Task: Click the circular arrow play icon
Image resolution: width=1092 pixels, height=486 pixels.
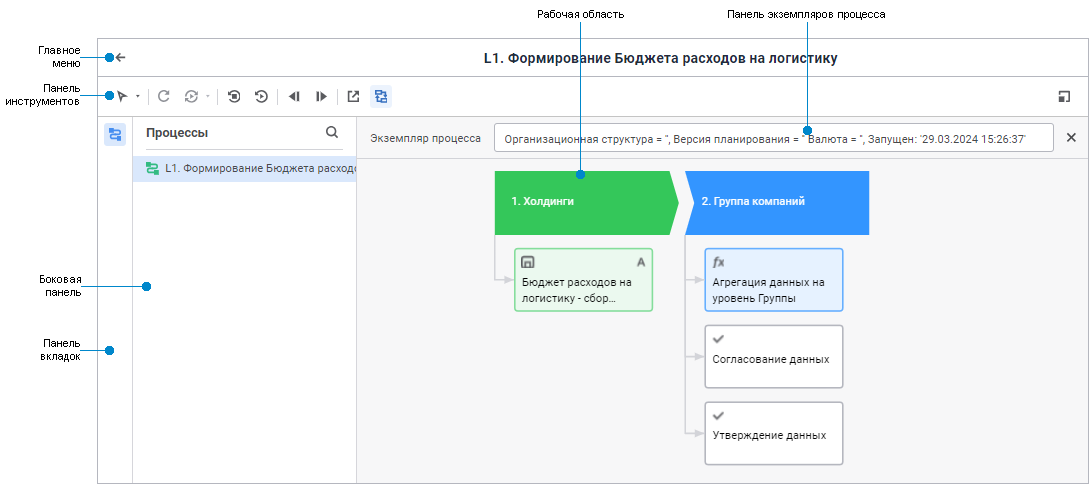Action: coord(261,97)
